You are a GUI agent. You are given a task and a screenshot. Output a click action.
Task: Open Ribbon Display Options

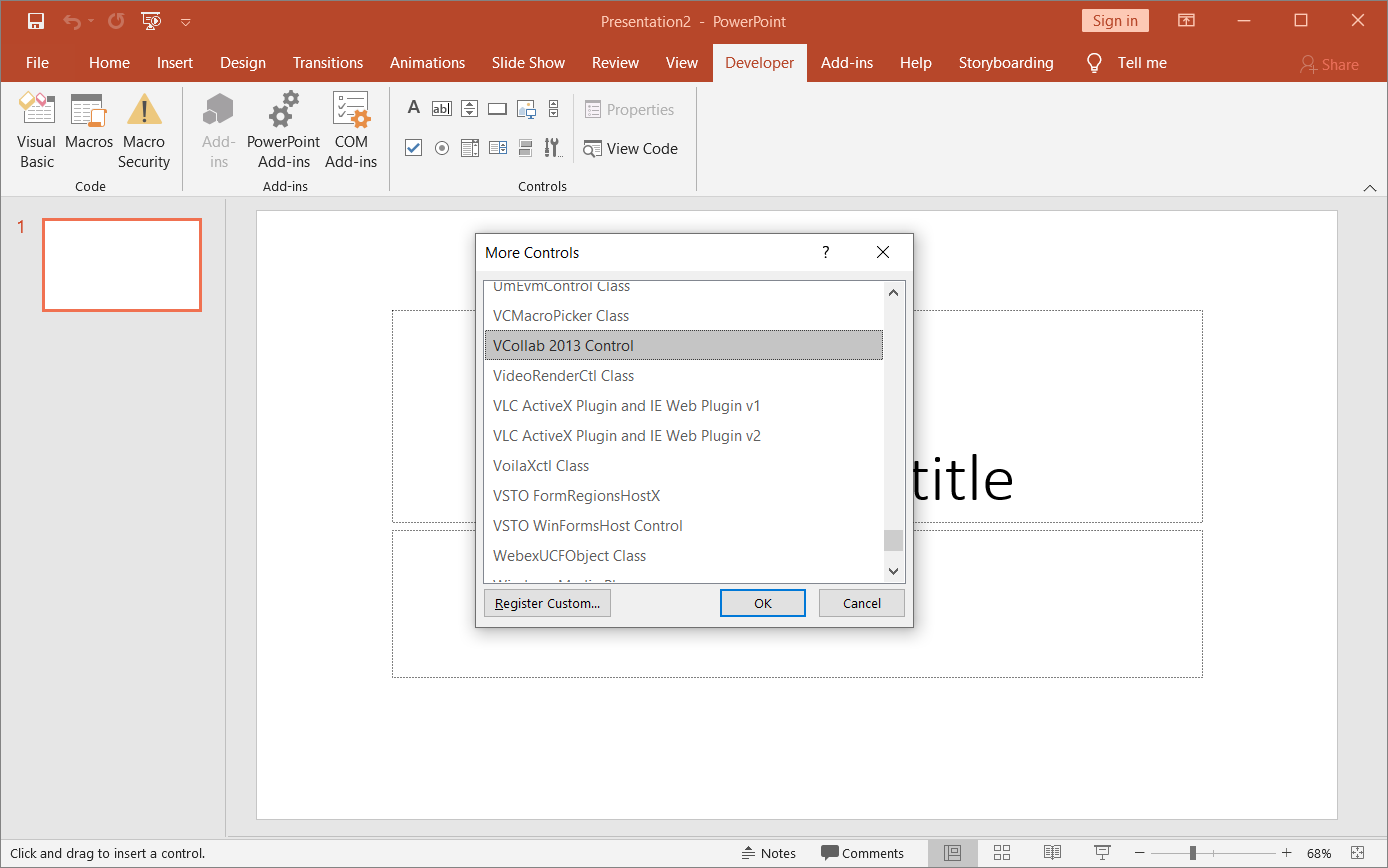pos(1186,21)
